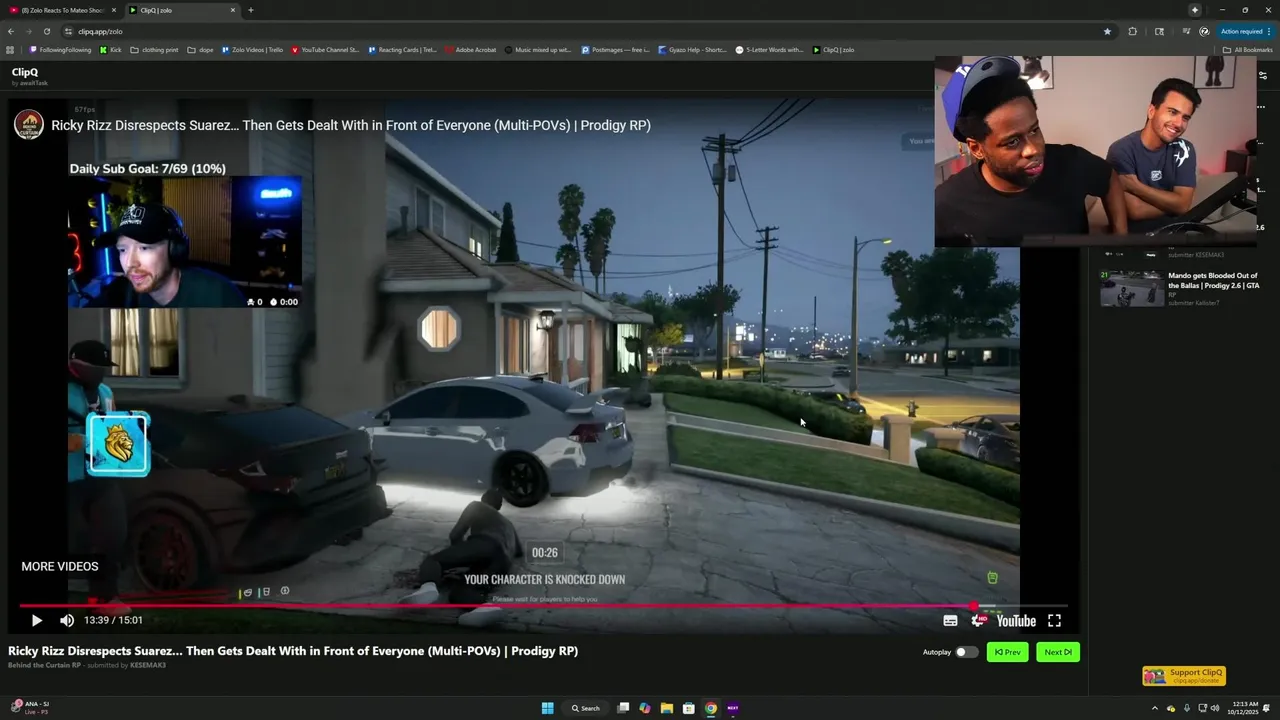Image resolution: width=1280 pixels, height=720 pixels.
Task: Toggle subtitles with the captions icon
Action: (x=950, y=621)
